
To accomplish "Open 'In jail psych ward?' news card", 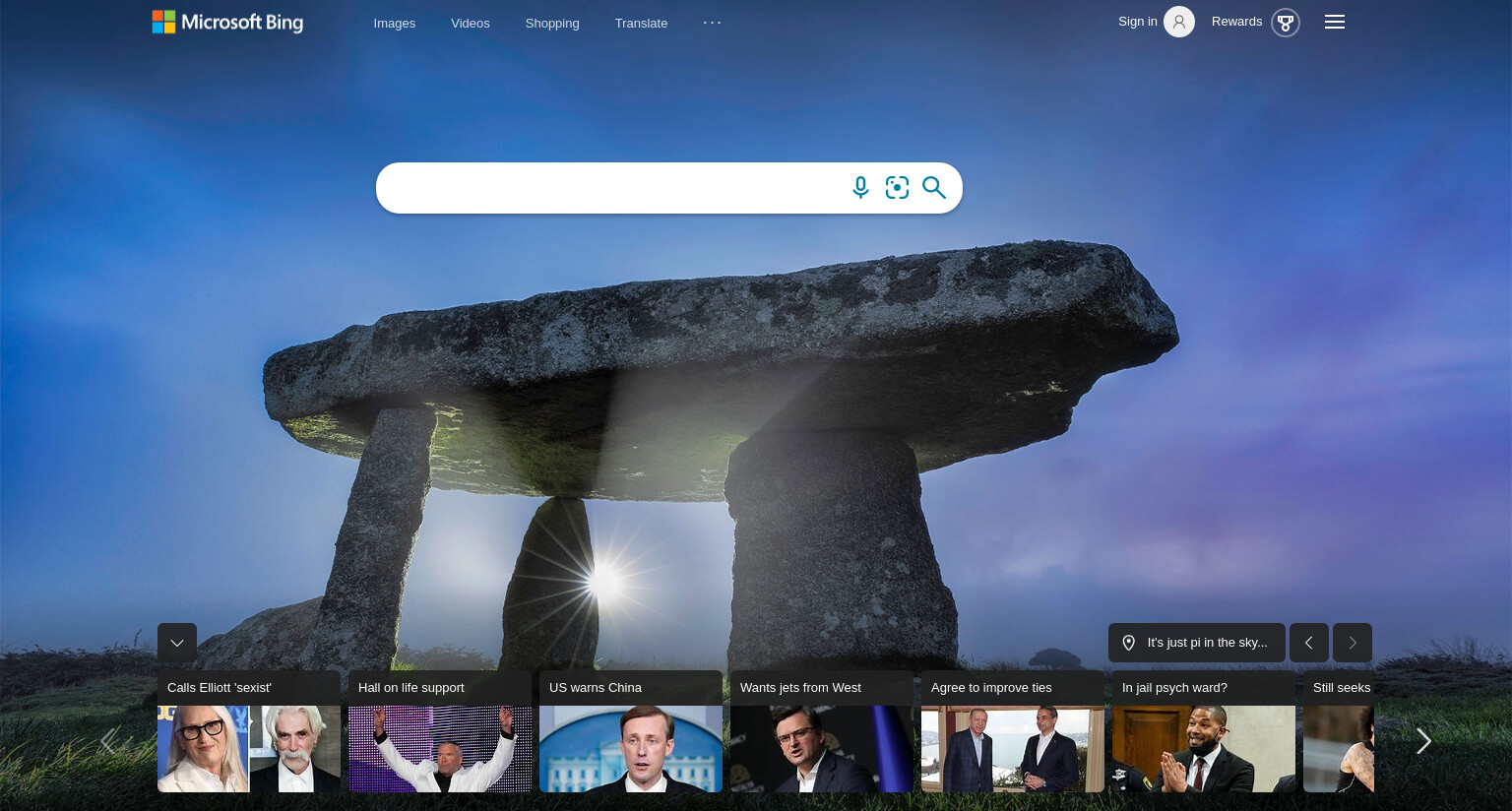I will pos(1204,731).
